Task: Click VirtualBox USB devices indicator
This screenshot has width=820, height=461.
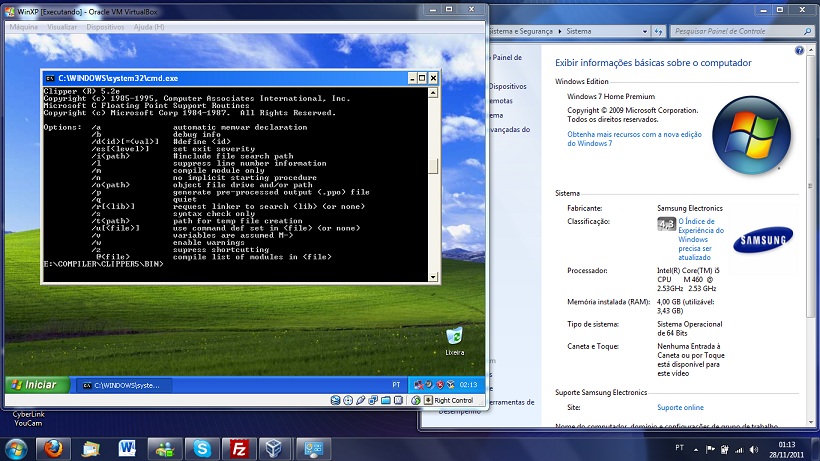Action: tap(360, 400)
